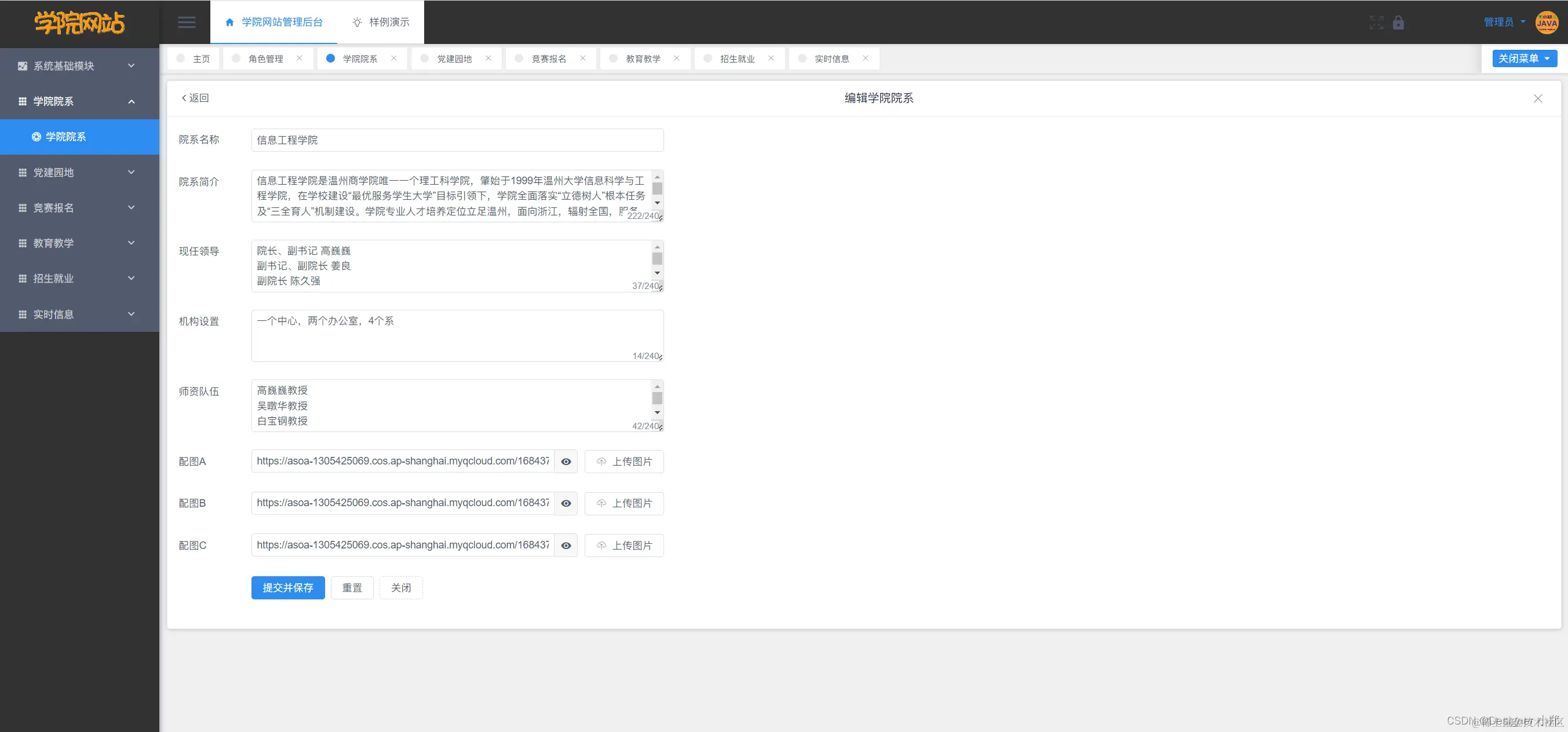Open the 管理员 user dropdown
Screen dimensions: 1568x732
click(x=1504, y=23)
